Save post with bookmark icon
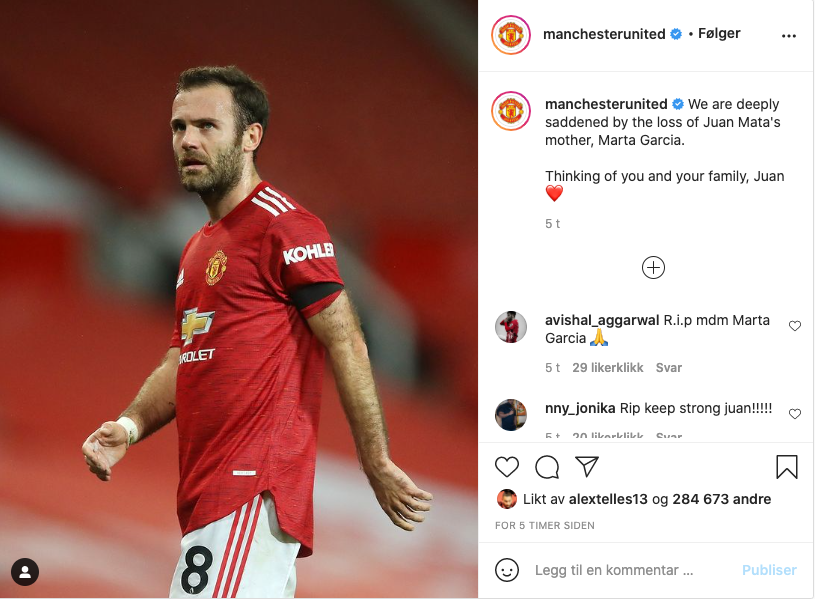Image resolution: width=815 pixels, height=599 pixels. pyautogui.click(x=786, y=466)
